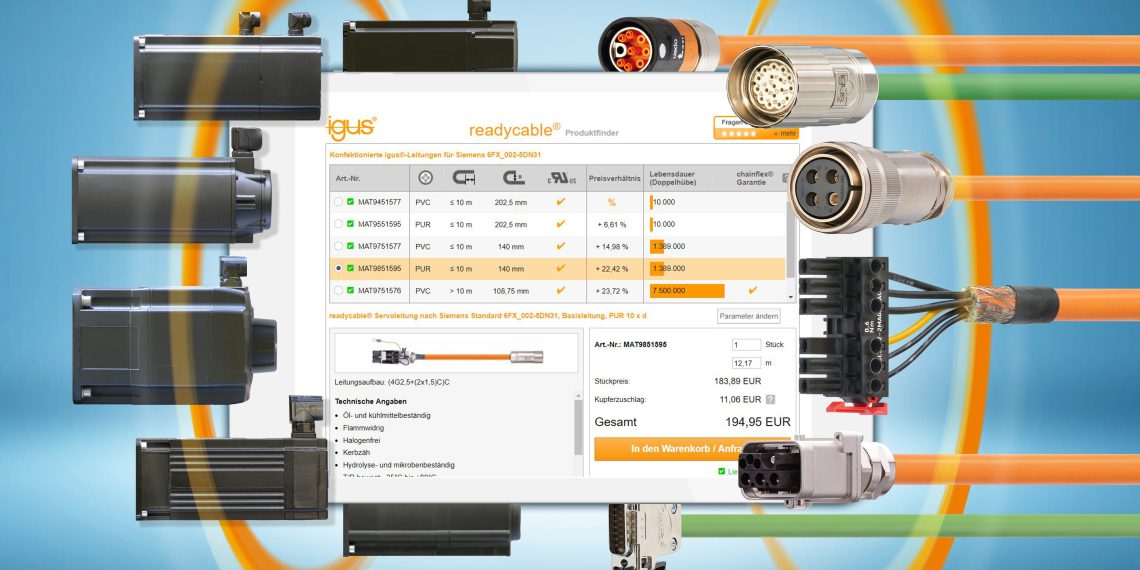The width and height of the screenshot is (1140, 570).
Task: Click the chainflex Garantie column header
Action: [755, 178]
